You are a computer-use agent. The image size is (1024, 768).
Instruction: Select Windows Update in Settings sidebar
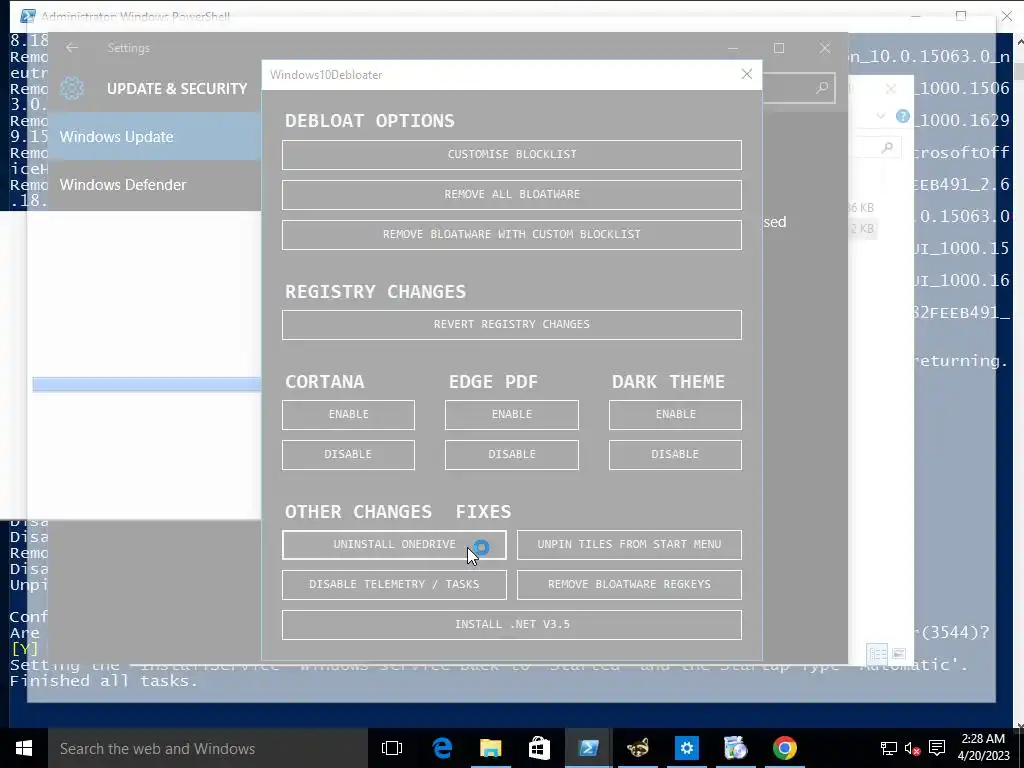(x=154, y=136)
